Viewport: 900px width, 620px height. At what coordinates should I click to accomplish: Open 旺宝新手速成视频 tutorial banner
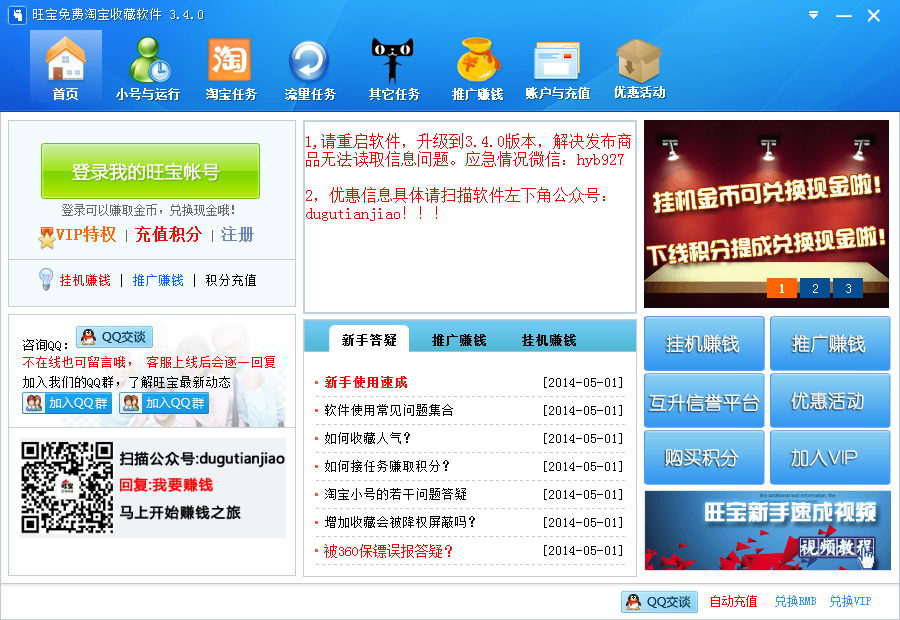click(x=767, y=530)
